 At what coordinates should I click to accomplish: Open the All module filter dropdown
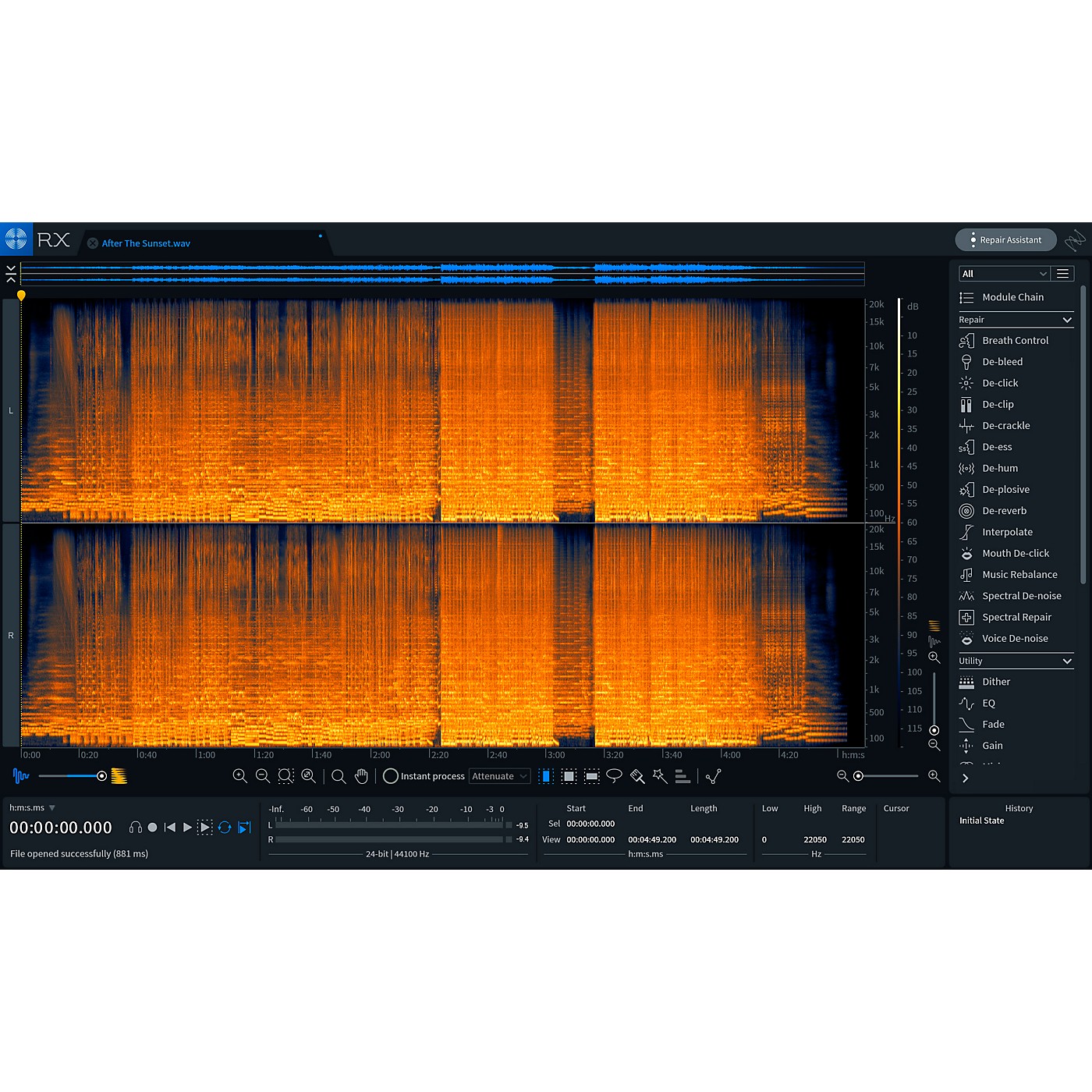[1003, 274]
